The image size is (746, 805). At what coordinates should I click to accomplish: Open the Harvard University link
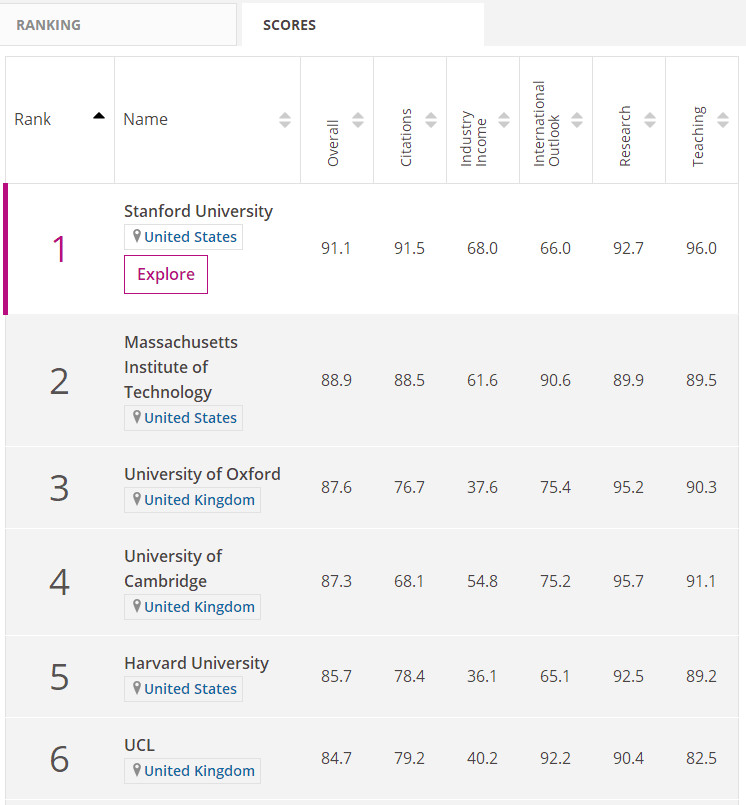pyautogui.click(x=196, y=663)
